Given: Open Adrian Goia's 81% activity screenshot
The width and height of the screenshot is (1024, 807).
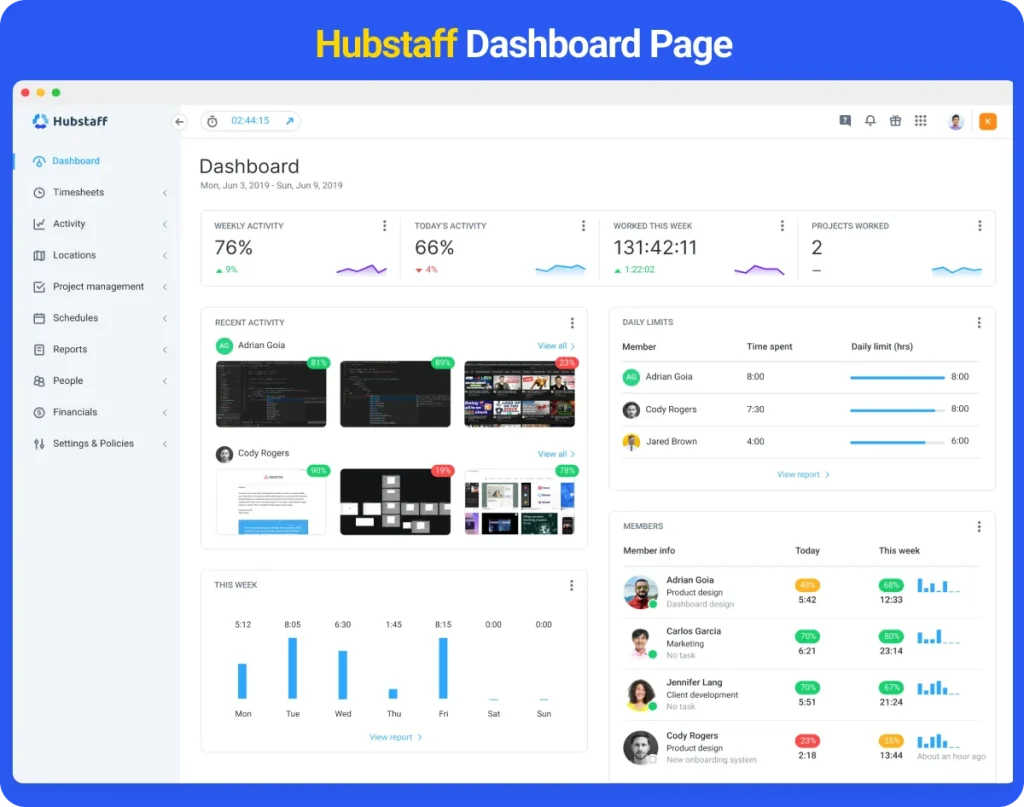Looking at the screenshot, I should click(x=271, y=394).
